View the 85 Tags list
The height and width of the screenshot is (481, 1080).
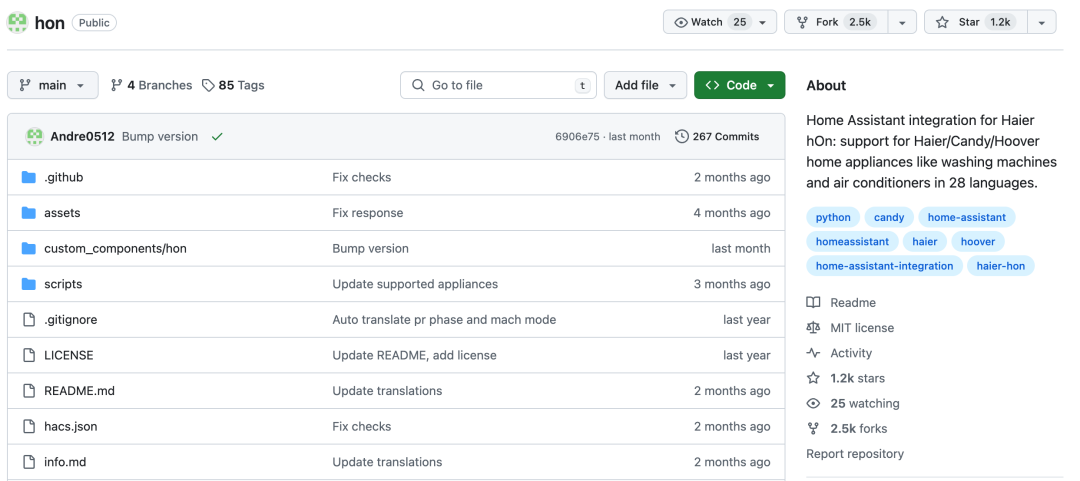point(233,85)
